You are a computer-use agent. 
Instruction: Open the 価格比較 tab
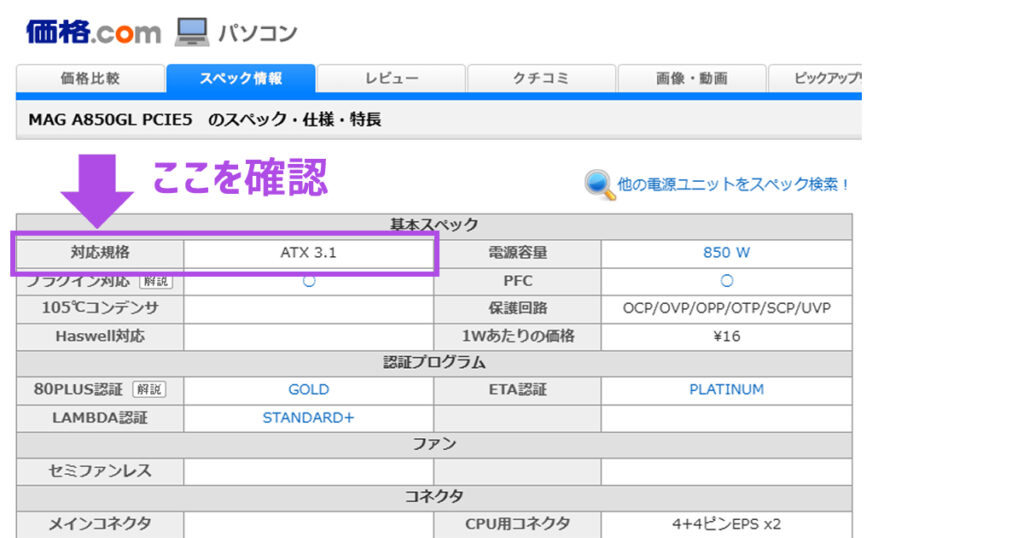tap(90, 78)
